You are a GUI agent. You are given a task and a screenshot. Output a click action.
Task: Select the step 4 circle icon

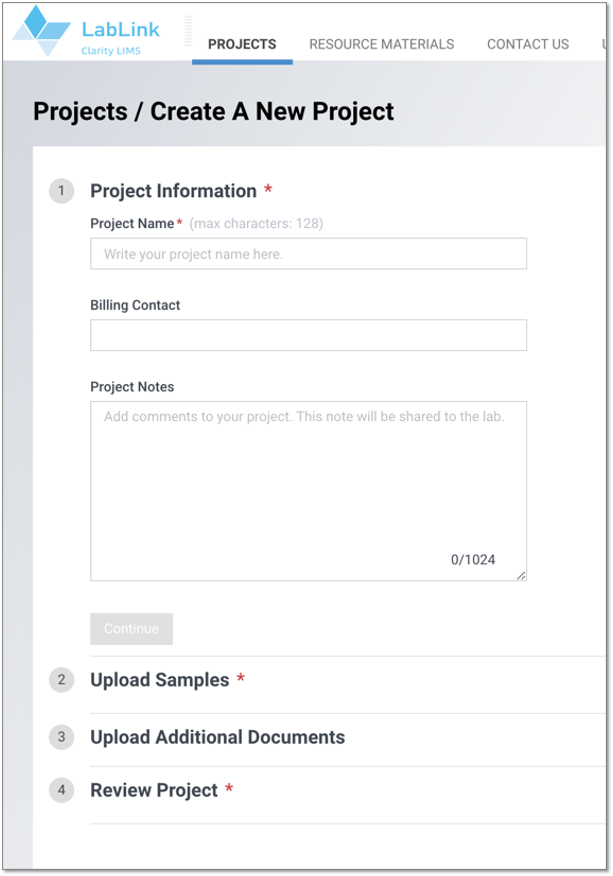pos(61,790)
